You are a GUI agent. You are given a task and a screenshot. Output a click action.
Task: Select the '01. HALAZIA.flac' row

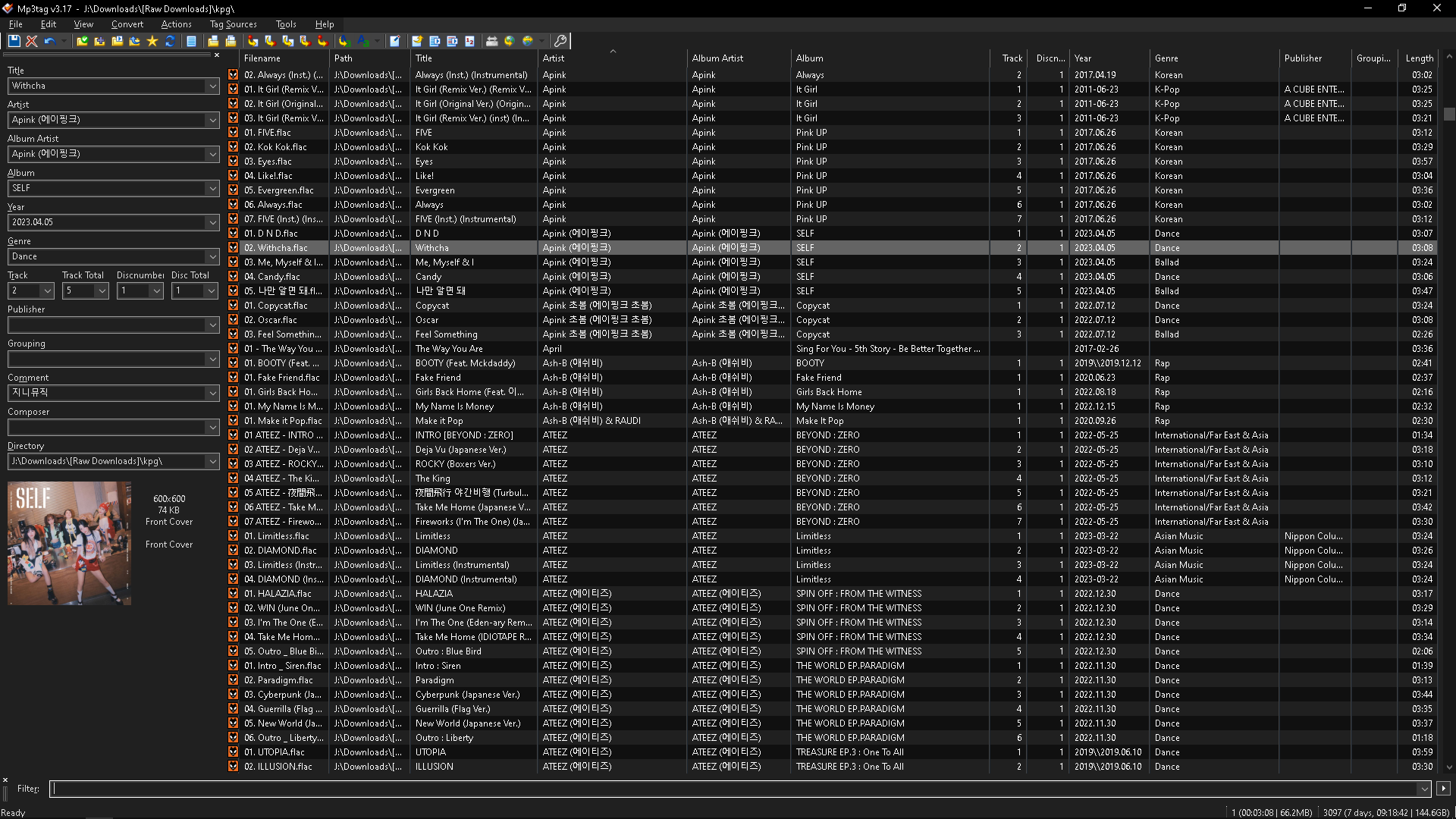(832, 594)
